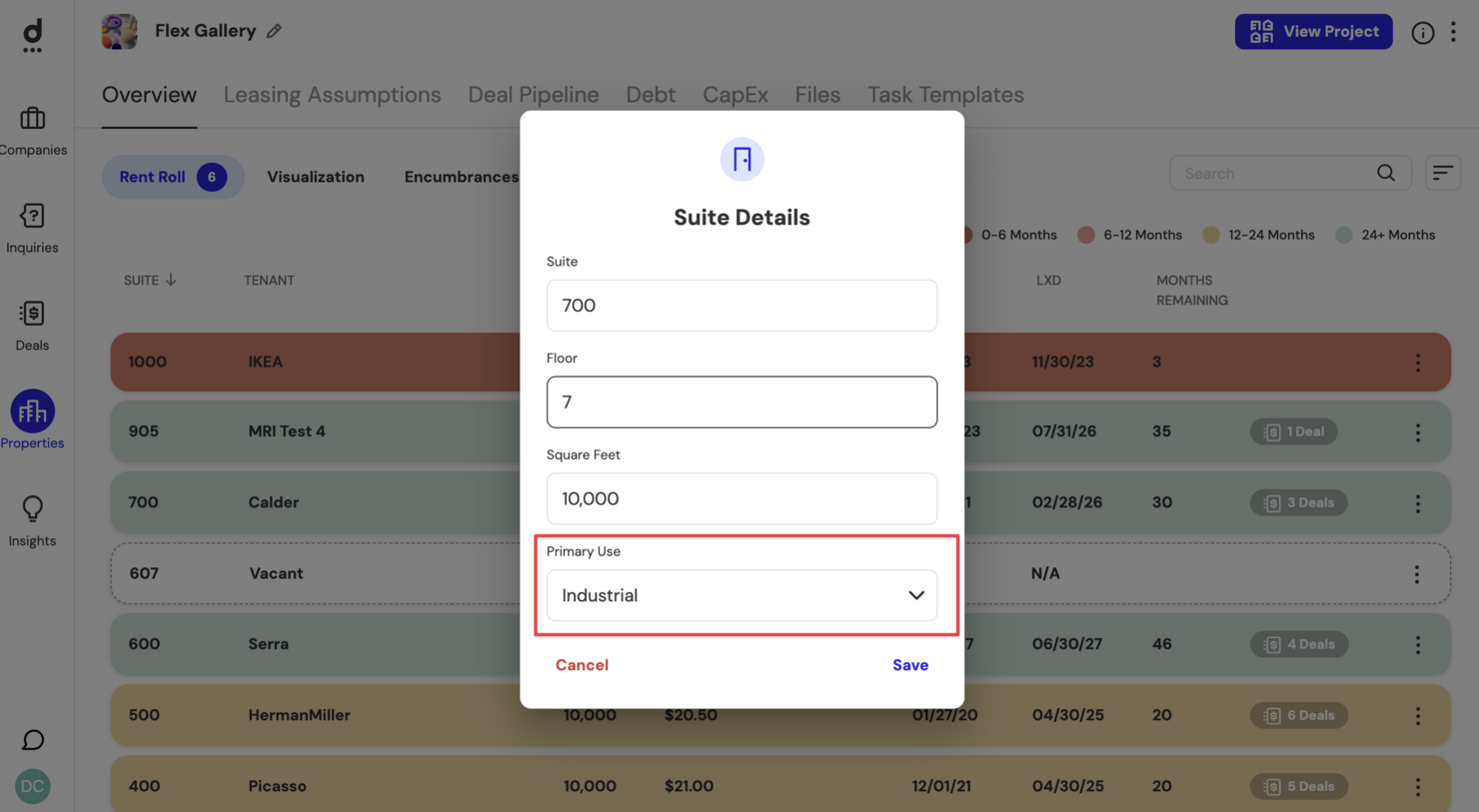The height and width of the screenshot is (812, 1479).
Task: Switch to the CapEx tab
Action: click(736, 95)
